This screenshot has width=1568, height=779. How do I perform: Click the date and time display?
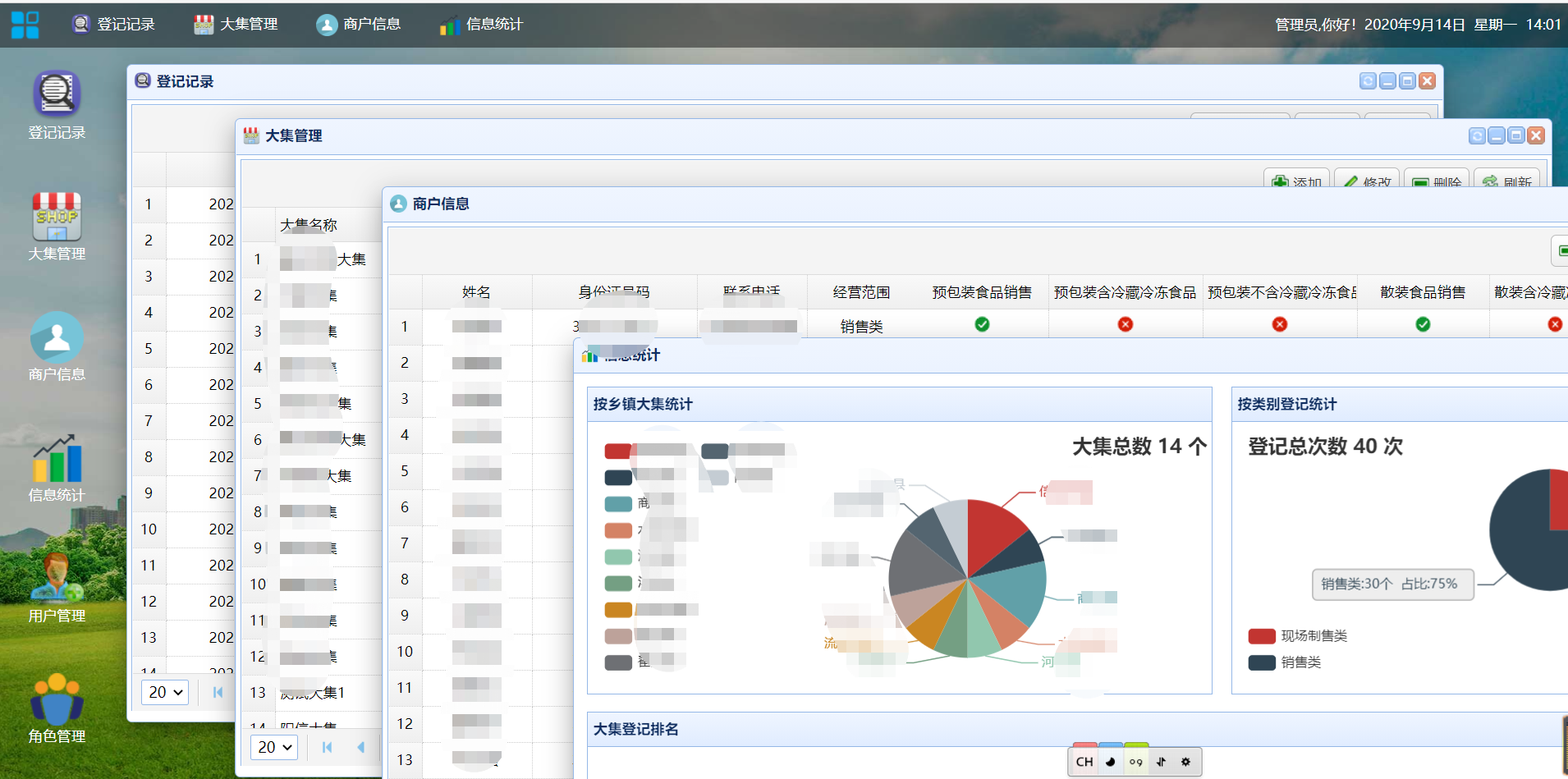[1462, 25]
